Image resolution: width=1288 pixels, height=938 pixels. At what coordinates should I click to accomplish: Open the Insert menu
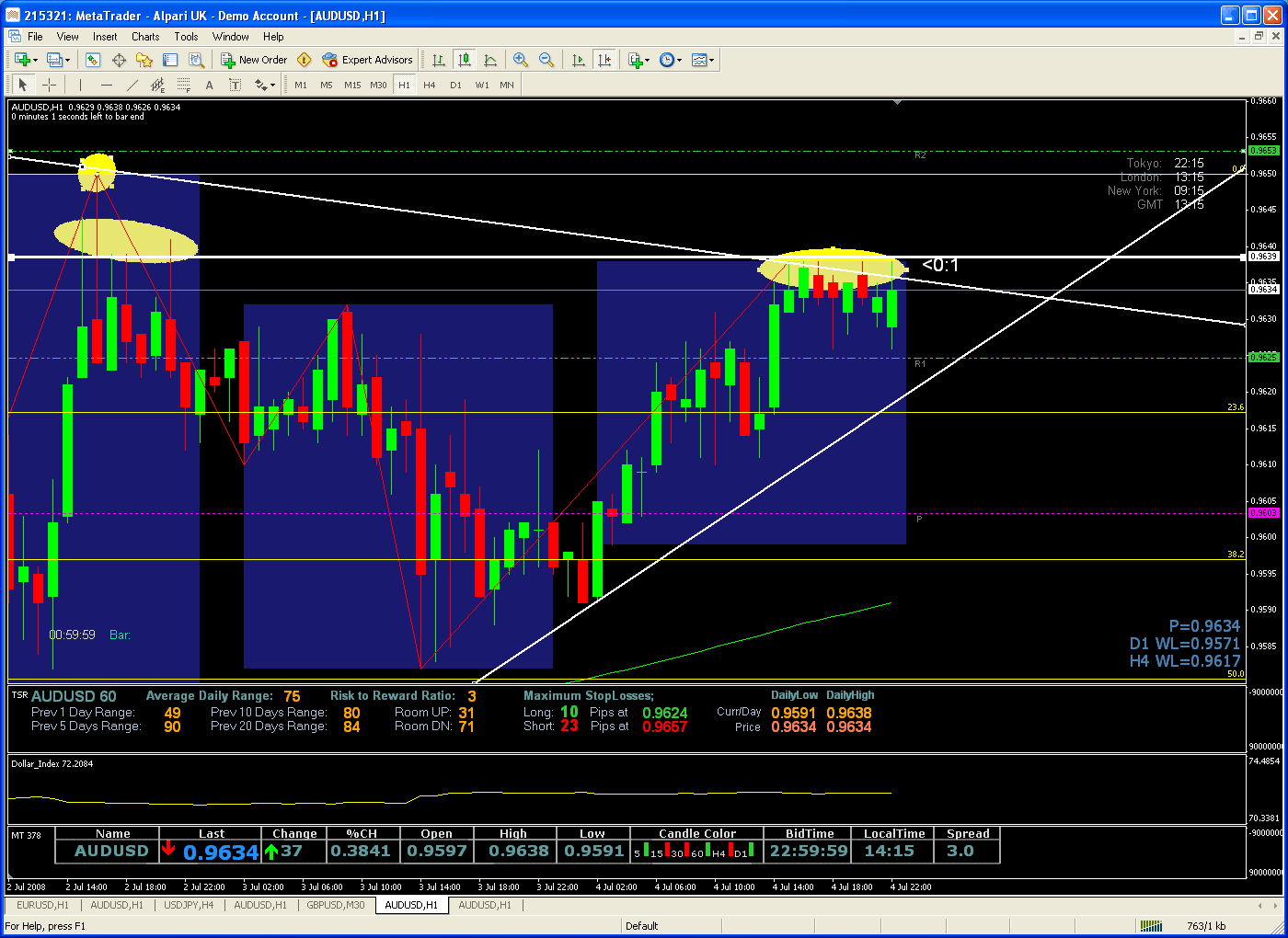pyautogui.click(x=105, y=37)
